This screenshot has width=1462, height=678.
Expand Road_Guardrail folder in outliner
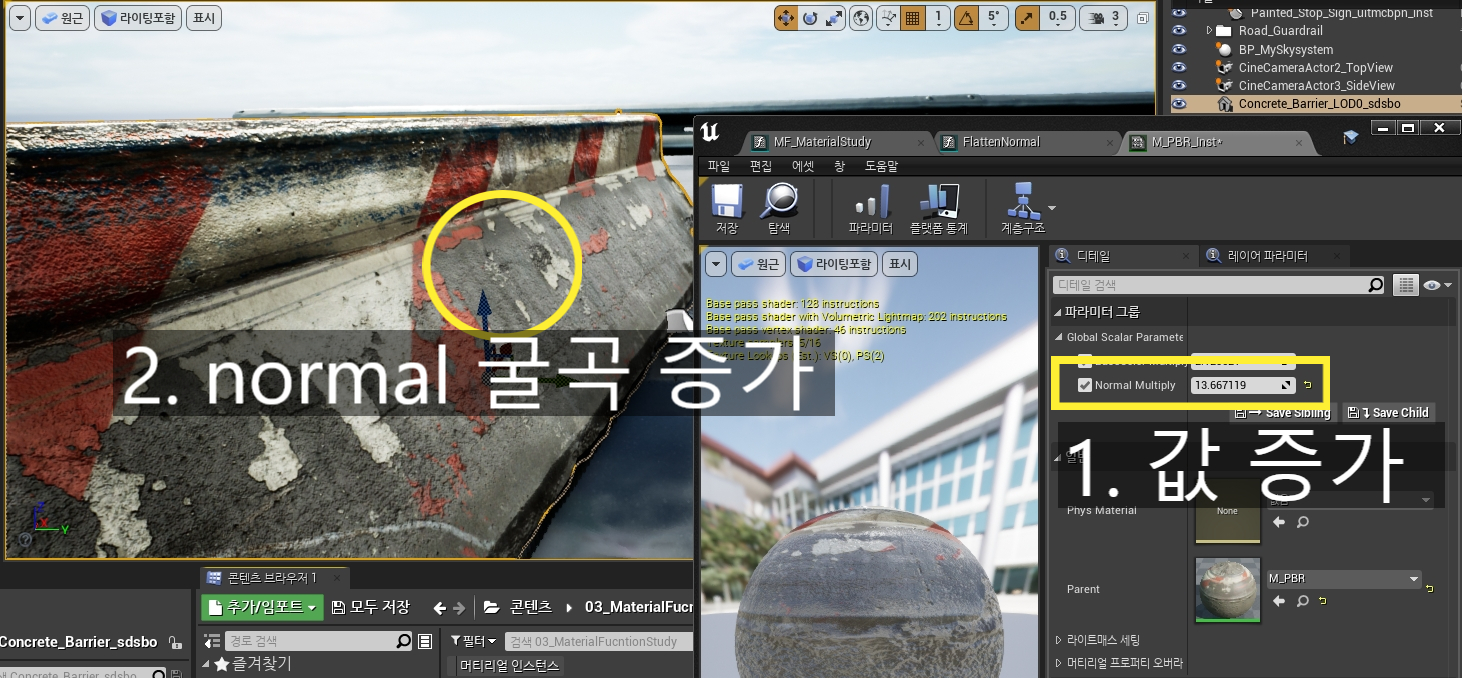[1210, 31]
